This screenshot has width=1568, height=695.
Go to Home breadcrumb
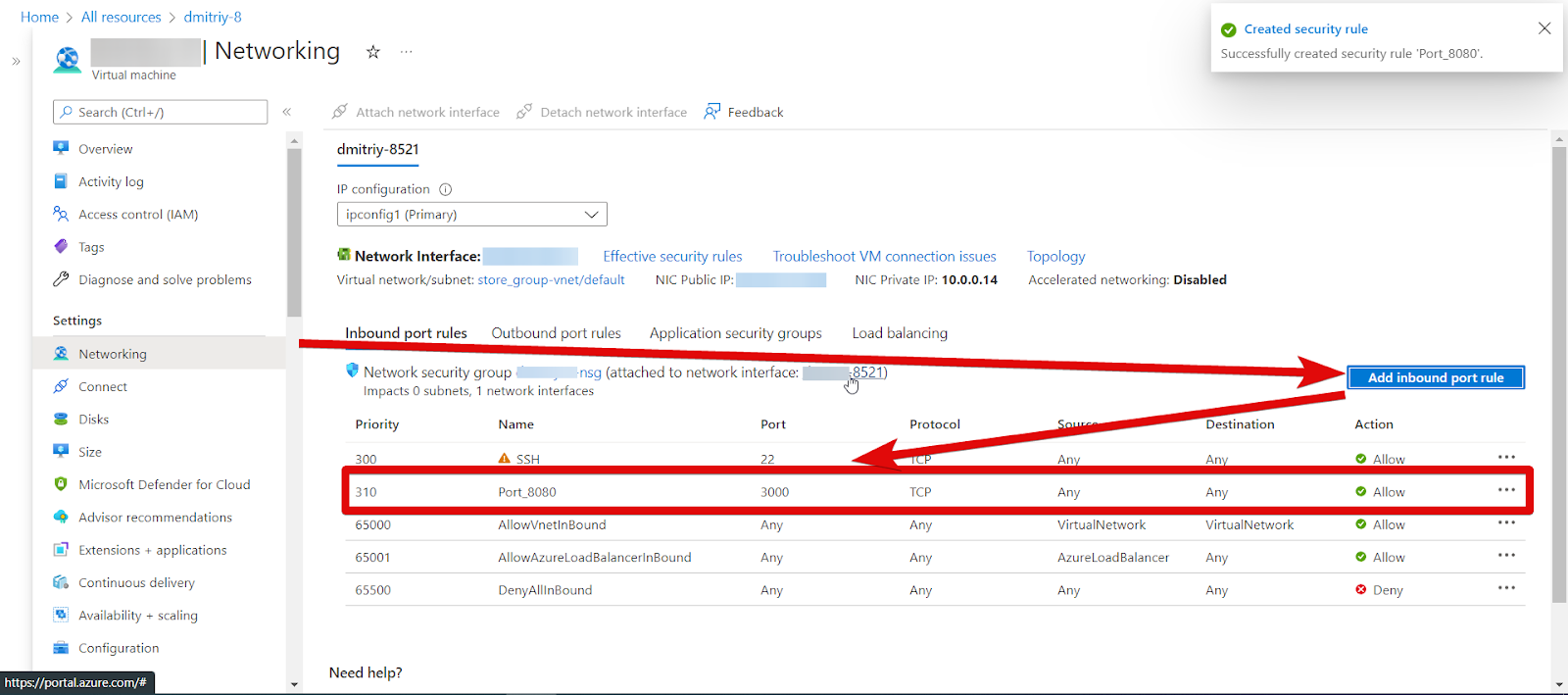tap(39, 17)
